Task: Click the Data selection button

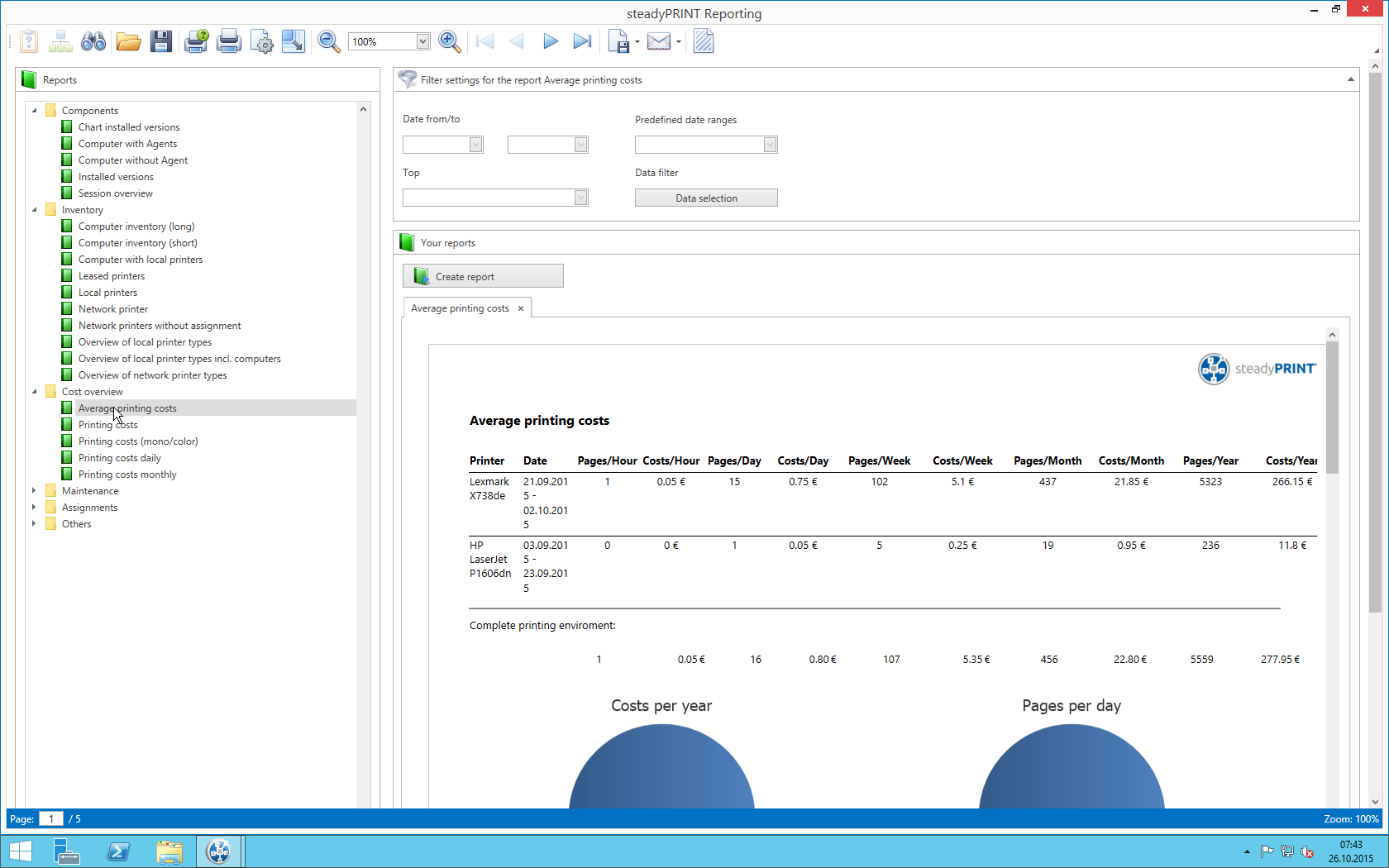Action: click(x=706, y=198)
